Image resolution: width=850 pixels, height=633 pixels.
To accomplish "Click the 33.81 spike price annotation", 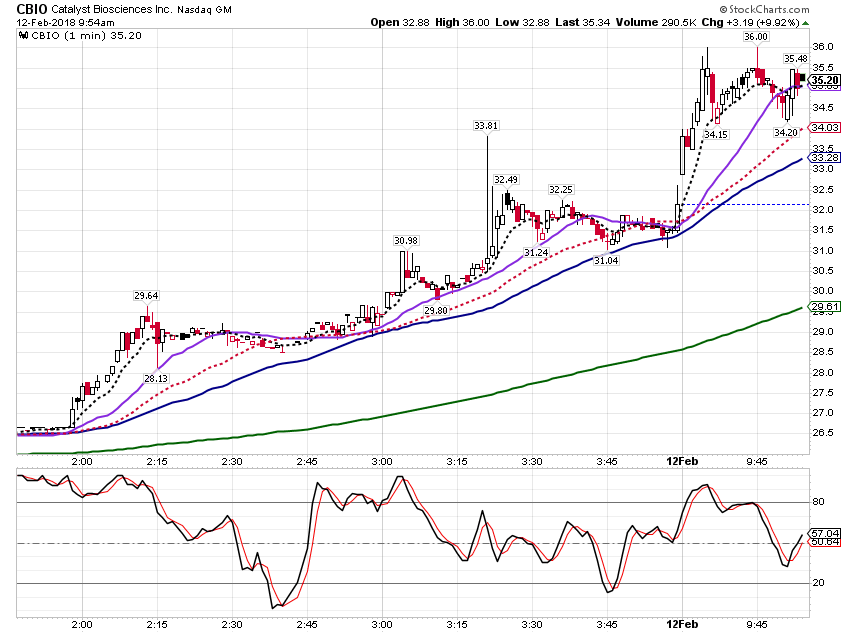I will point(486,125).
